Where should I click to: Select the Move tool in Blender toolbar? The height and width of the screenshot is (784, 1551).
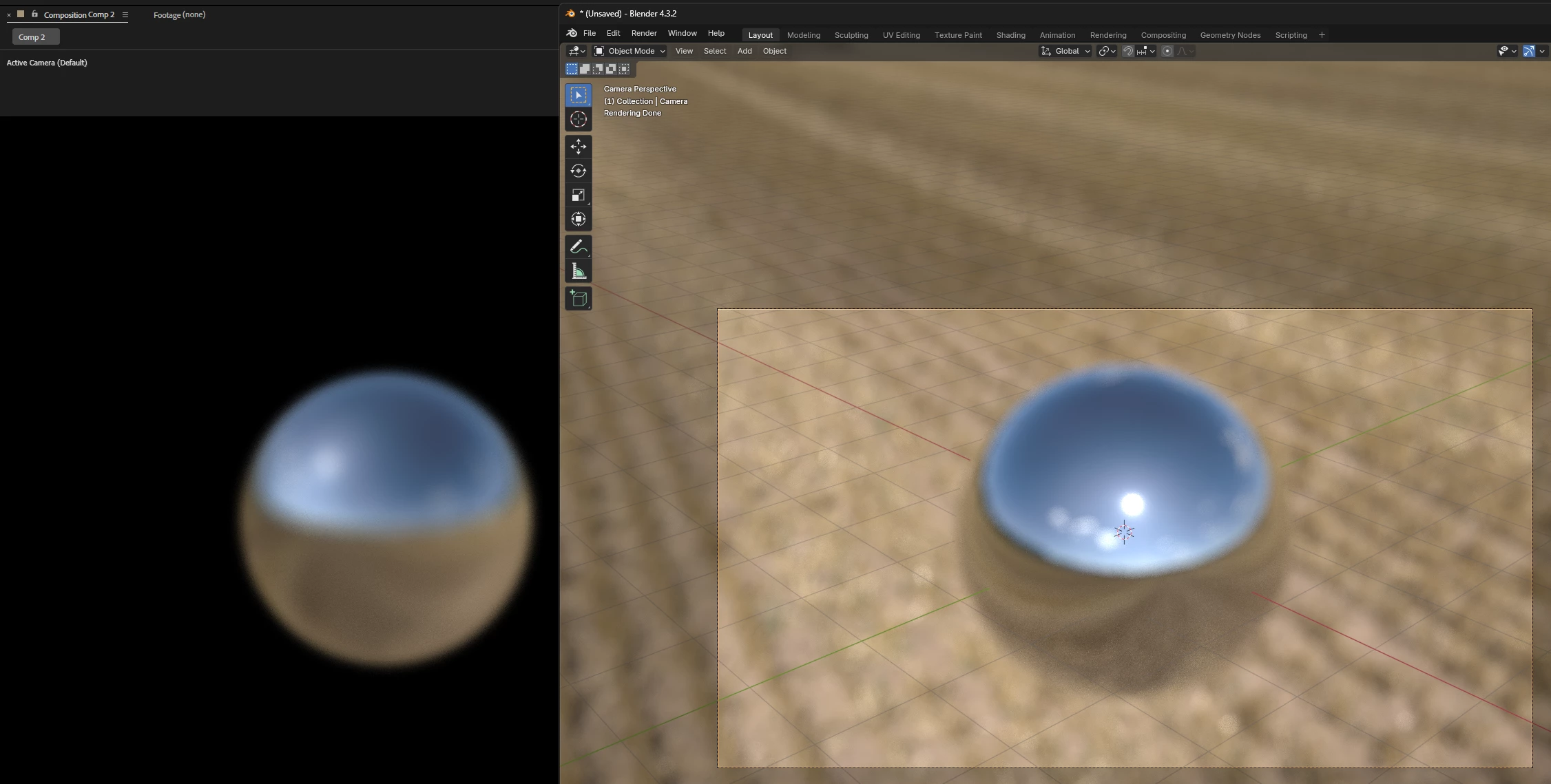click(x=578, y=146)
